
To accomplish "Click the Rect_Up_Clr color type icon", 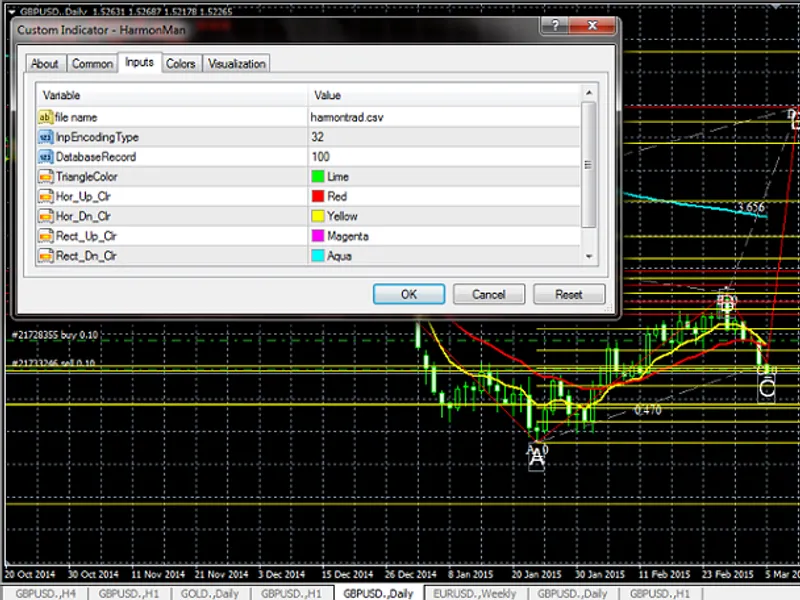I will click(45, 236).
